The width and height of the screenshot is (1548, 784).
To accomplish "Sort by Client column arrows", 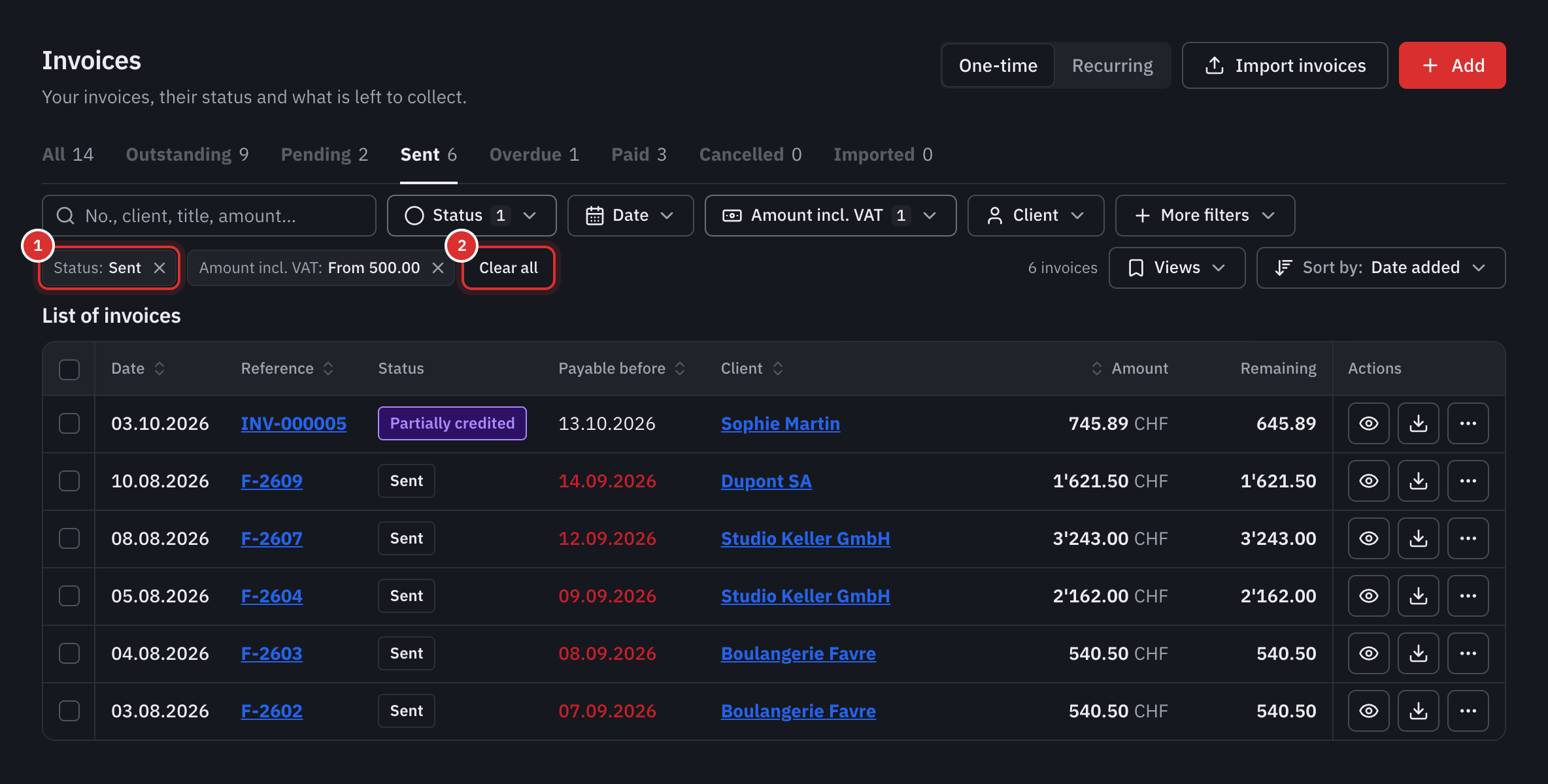I will [x=778, y=368].
